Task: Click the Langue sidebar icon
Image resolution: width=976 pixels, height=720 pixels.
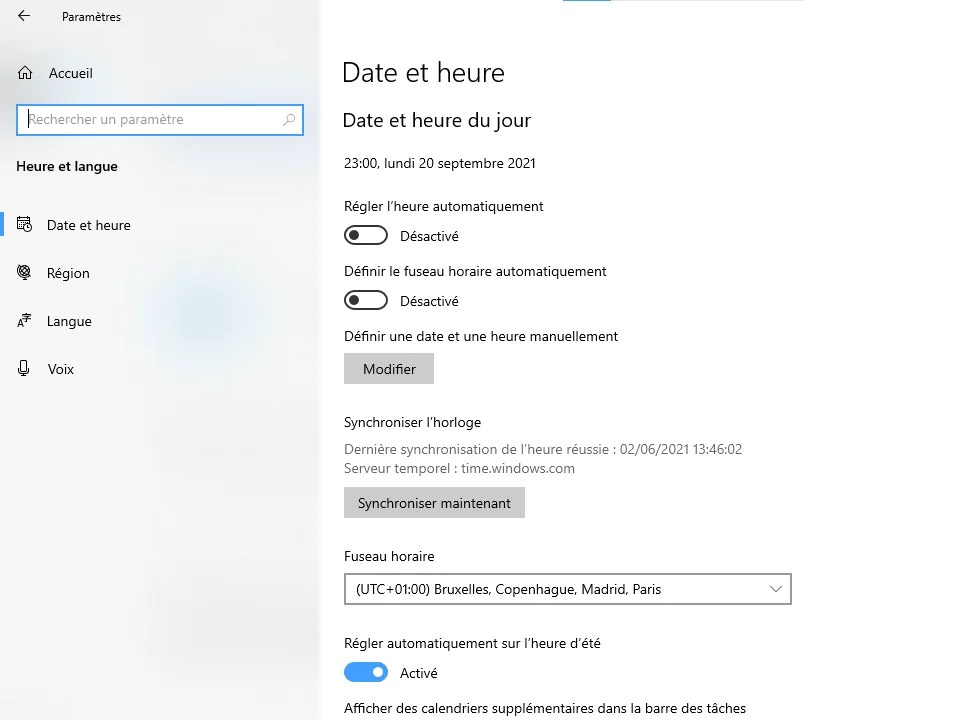Action: tap(23, 320)
